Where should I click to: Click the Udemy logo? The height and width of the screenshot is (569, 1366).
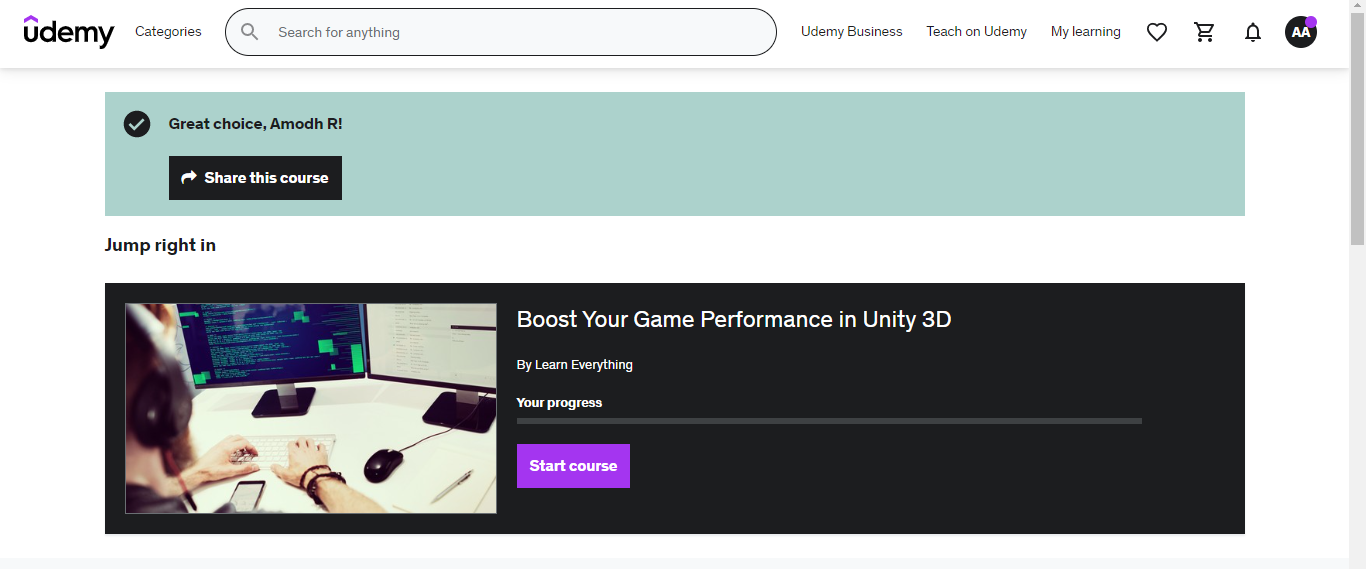(69, 32)
